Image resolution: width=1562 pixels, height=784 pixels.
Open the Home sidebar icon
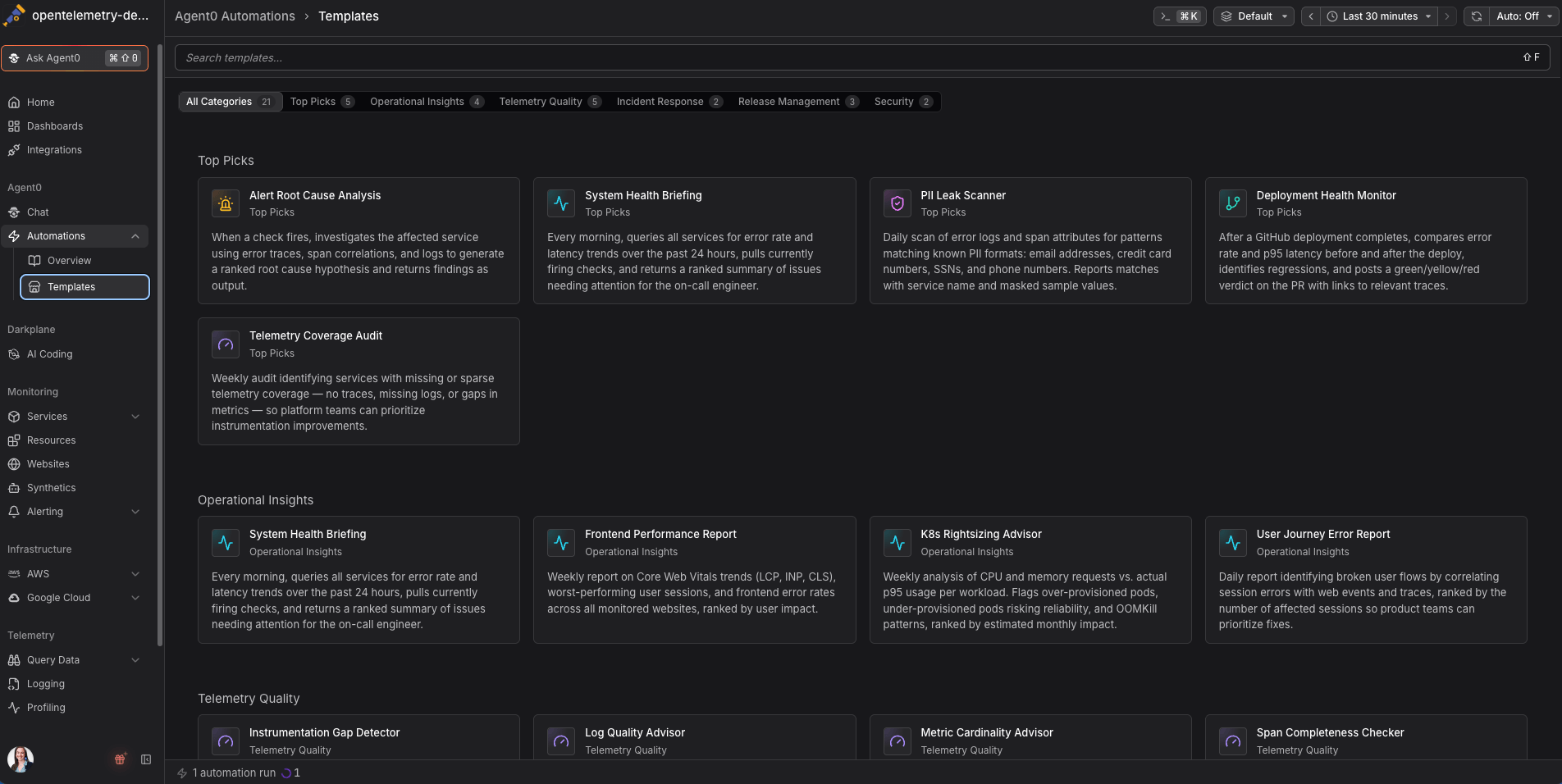click(14, 103)
